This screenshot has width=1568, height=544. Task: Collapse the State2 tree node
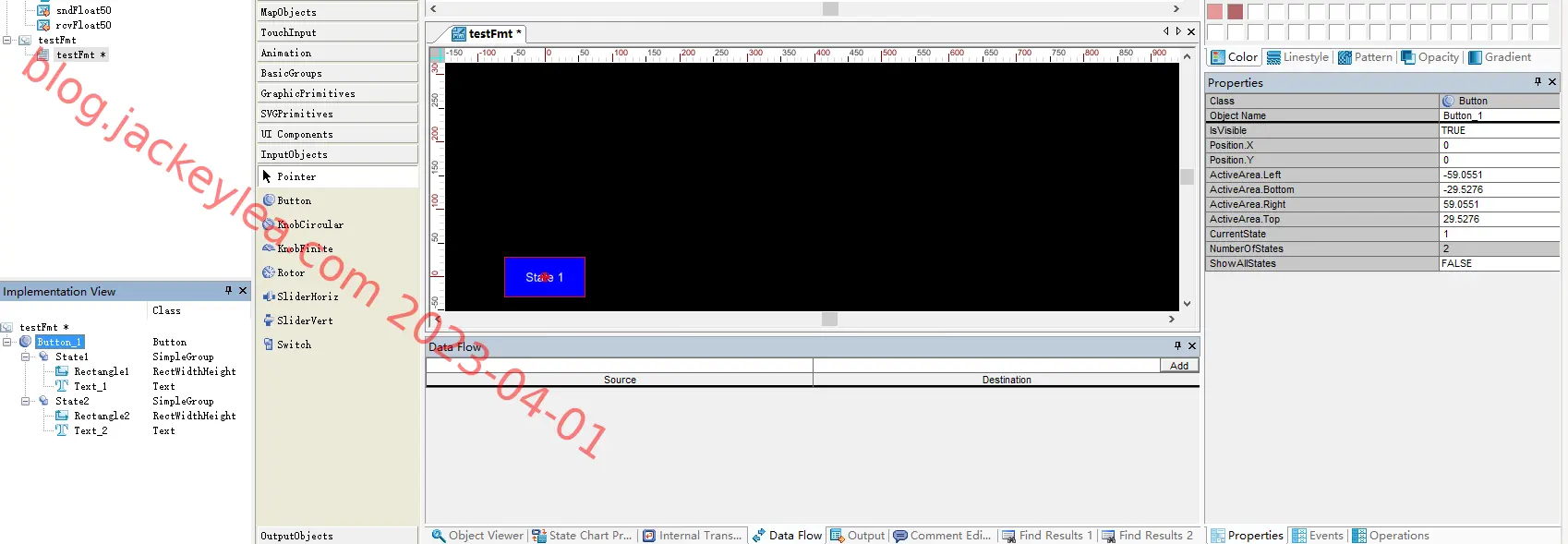tap(26, 401)
